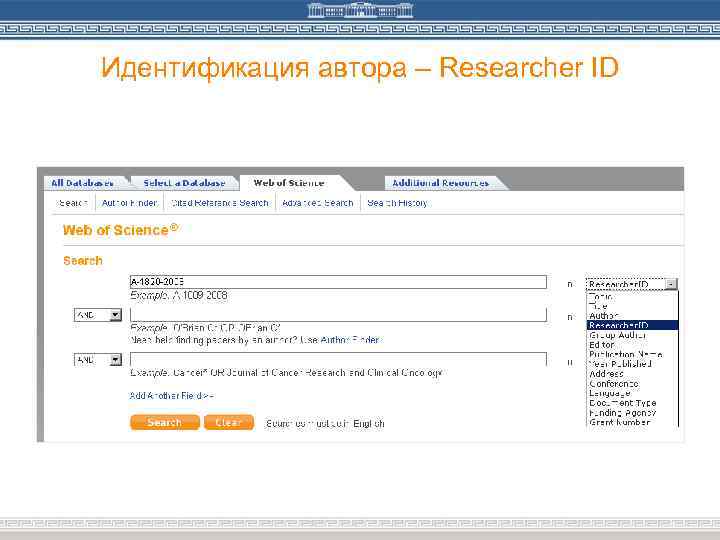Click the second empty search input field
This screenshot has width=720, height=540.
point(338,315)
